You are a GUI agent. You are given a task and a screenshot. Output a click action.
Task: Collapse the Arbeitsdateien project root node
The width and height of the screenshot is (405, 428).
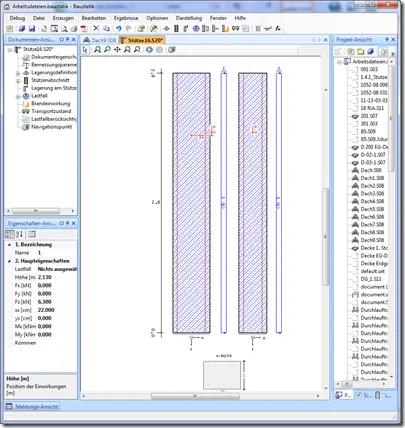click(339, 62)
